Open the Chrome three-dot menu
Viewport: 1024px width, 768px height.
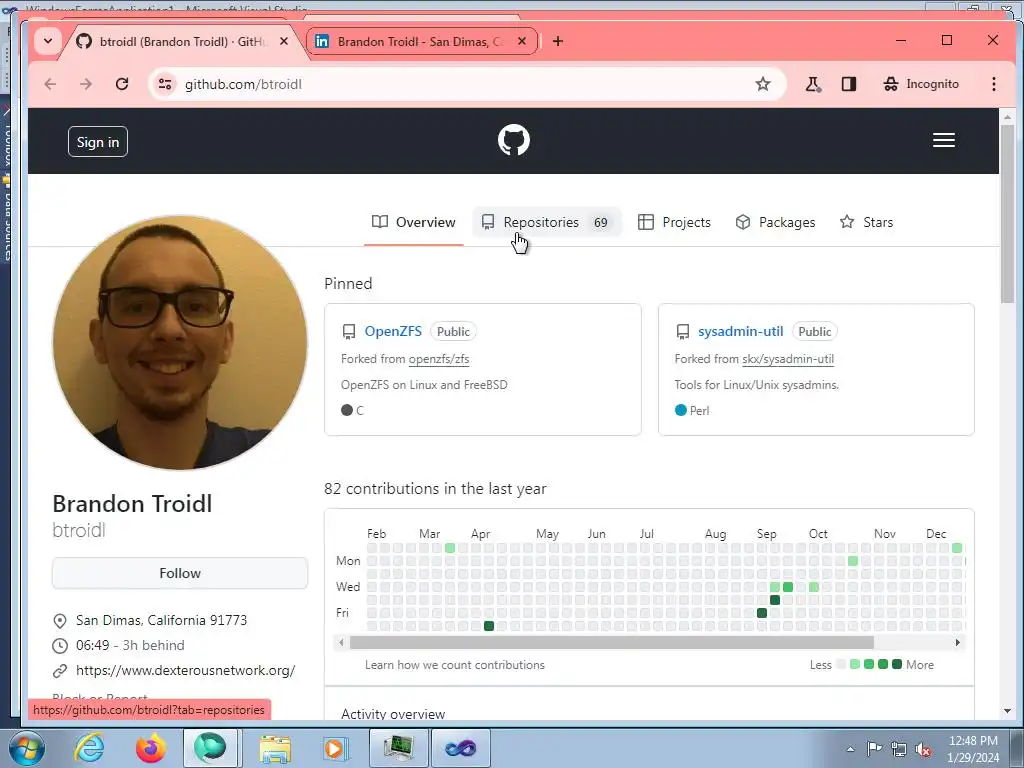993,84
